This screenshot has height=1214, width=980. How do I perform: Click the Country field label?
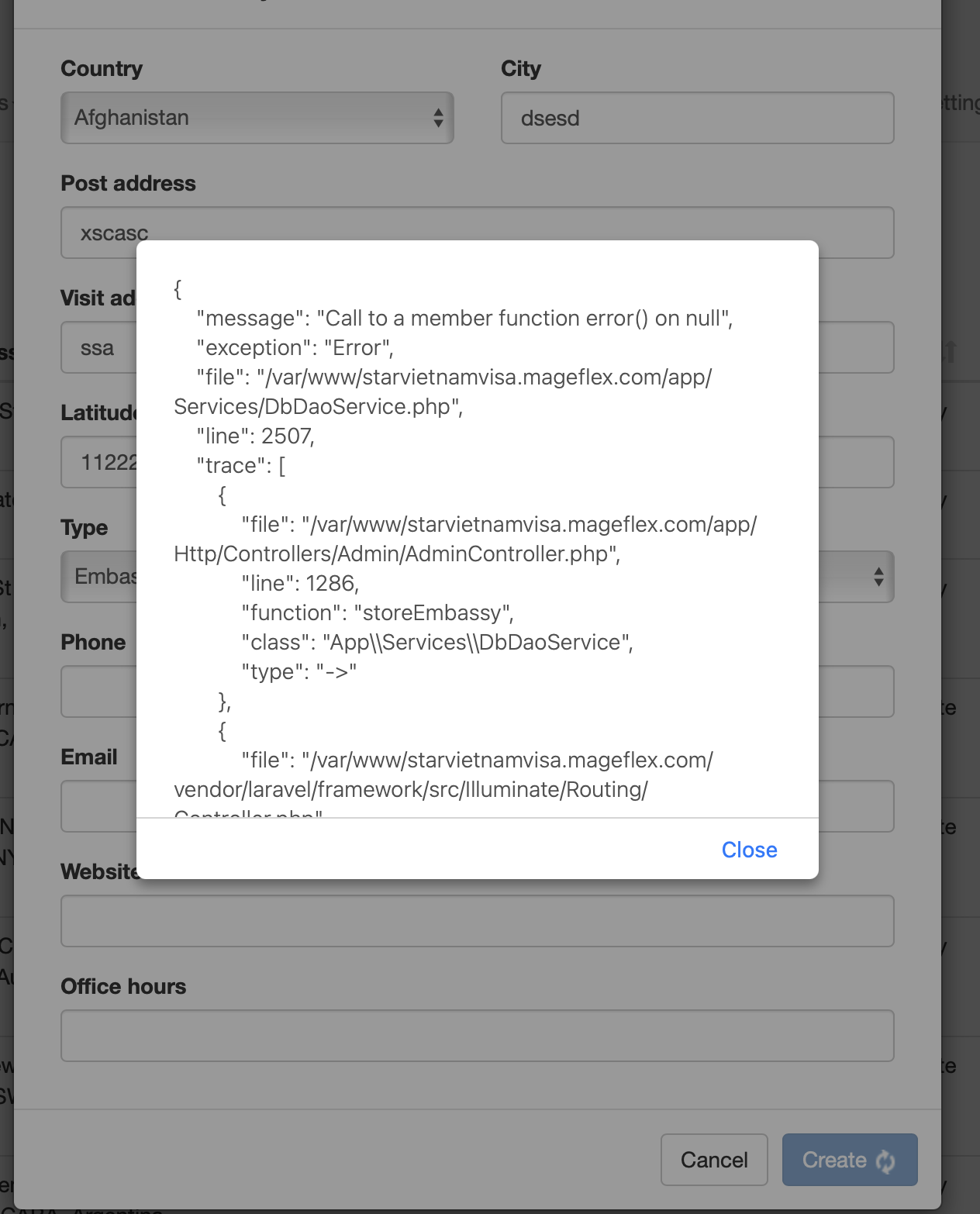click(x=102, y=69)
